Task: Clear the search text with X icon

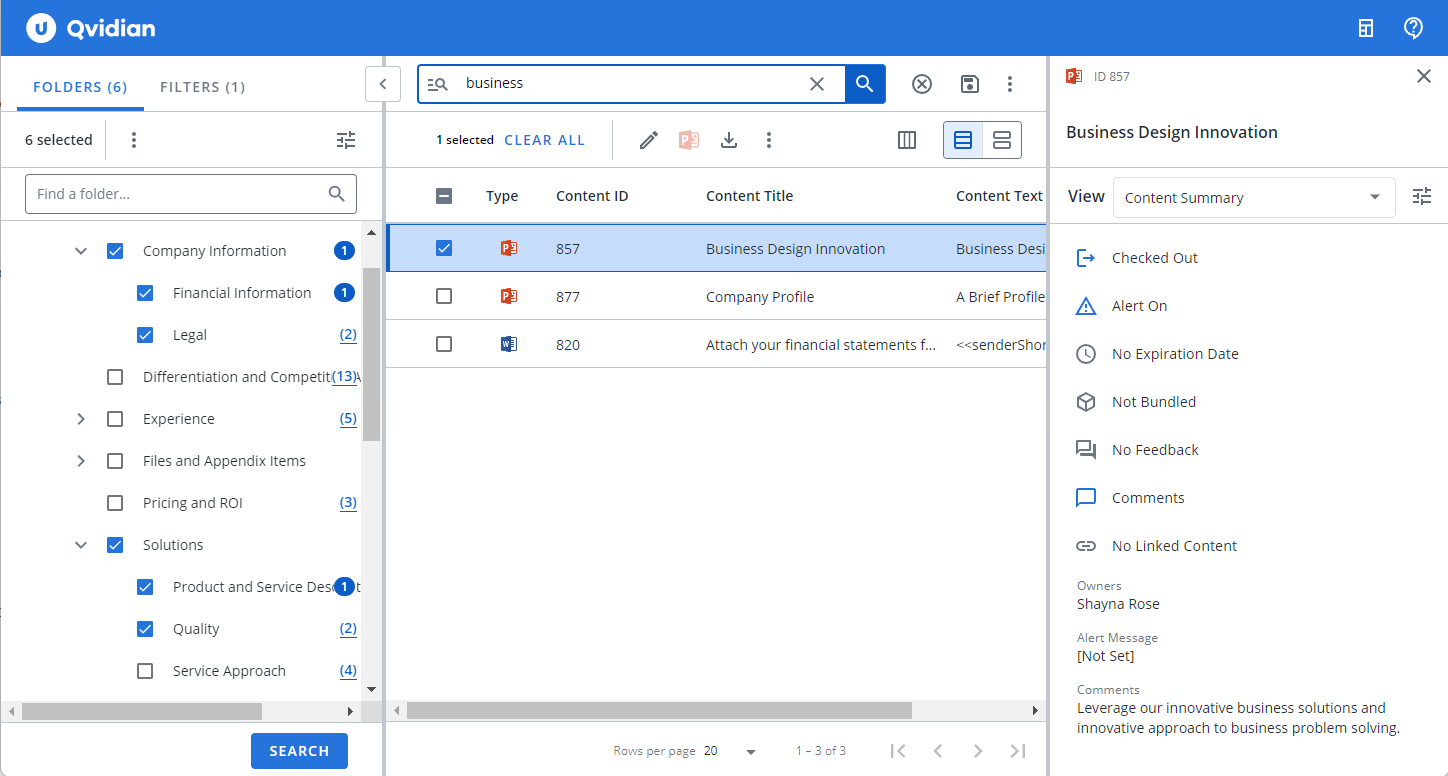Action: (817, 84)
